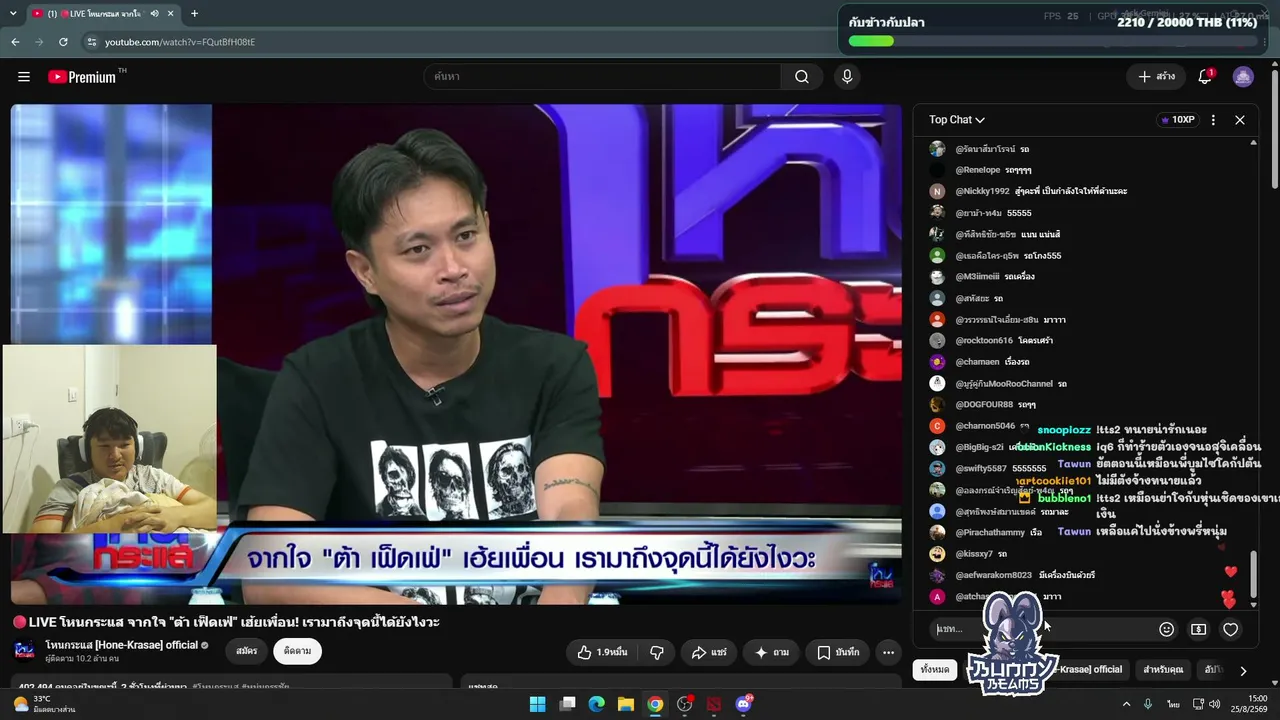Viewport: 1280px width, 720px height.
Task: Click the search magnifier button
Action: (802, 77)
